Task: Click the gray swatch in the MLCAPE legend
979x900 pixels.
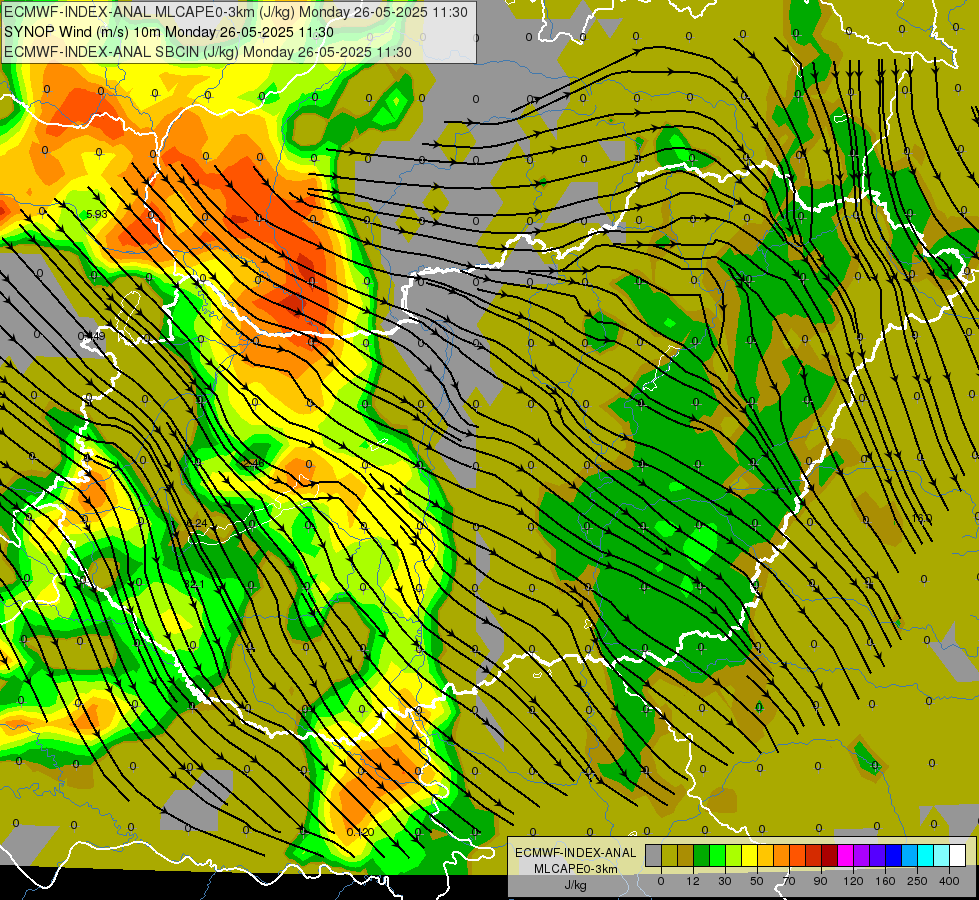Action: coord(653,856)
